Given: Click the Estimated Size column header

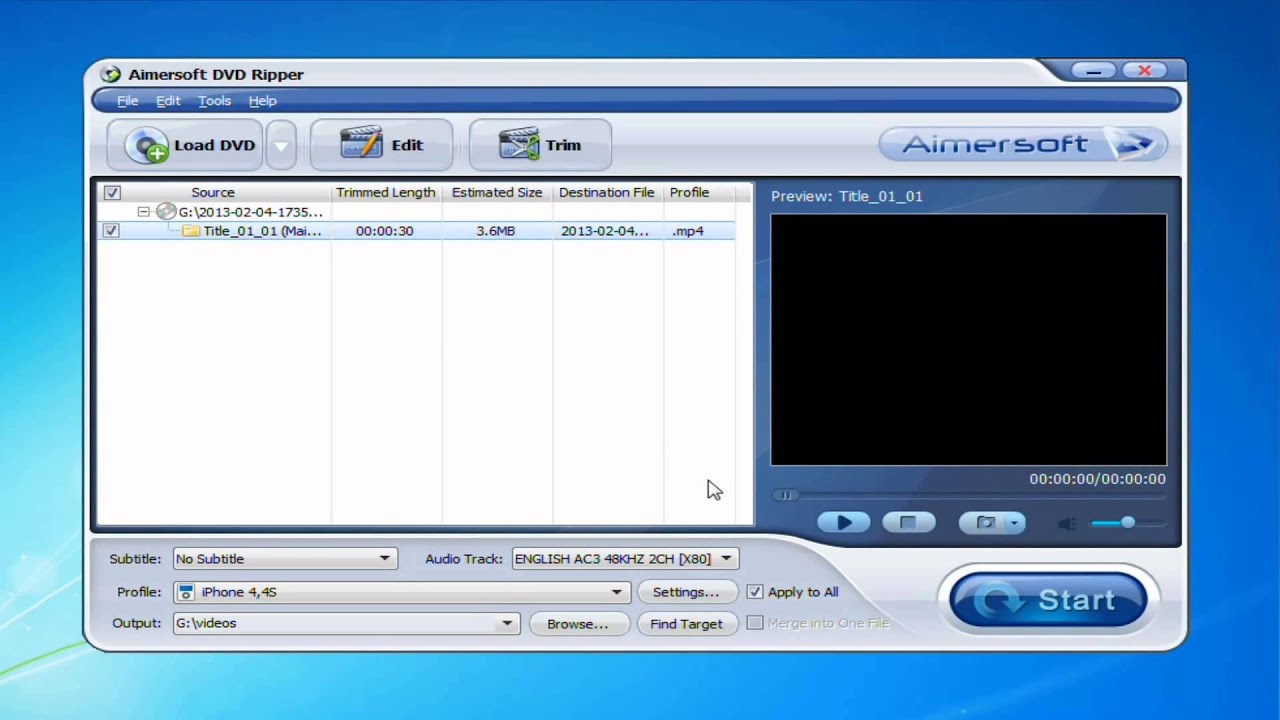Looking at the screenshot, I should [497, 192].
